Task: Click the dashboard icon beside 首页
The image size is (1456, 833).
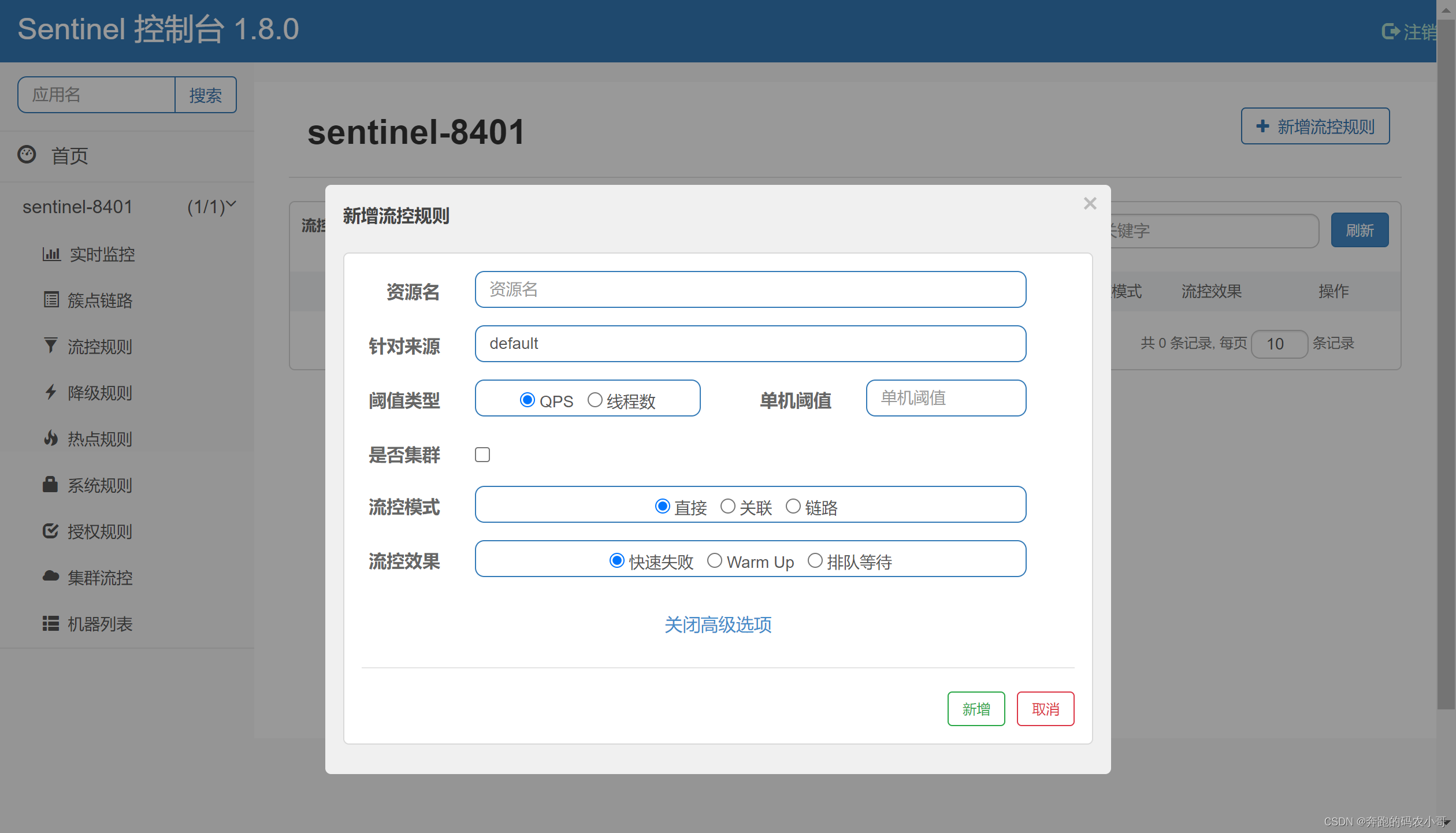Action: 27,155
